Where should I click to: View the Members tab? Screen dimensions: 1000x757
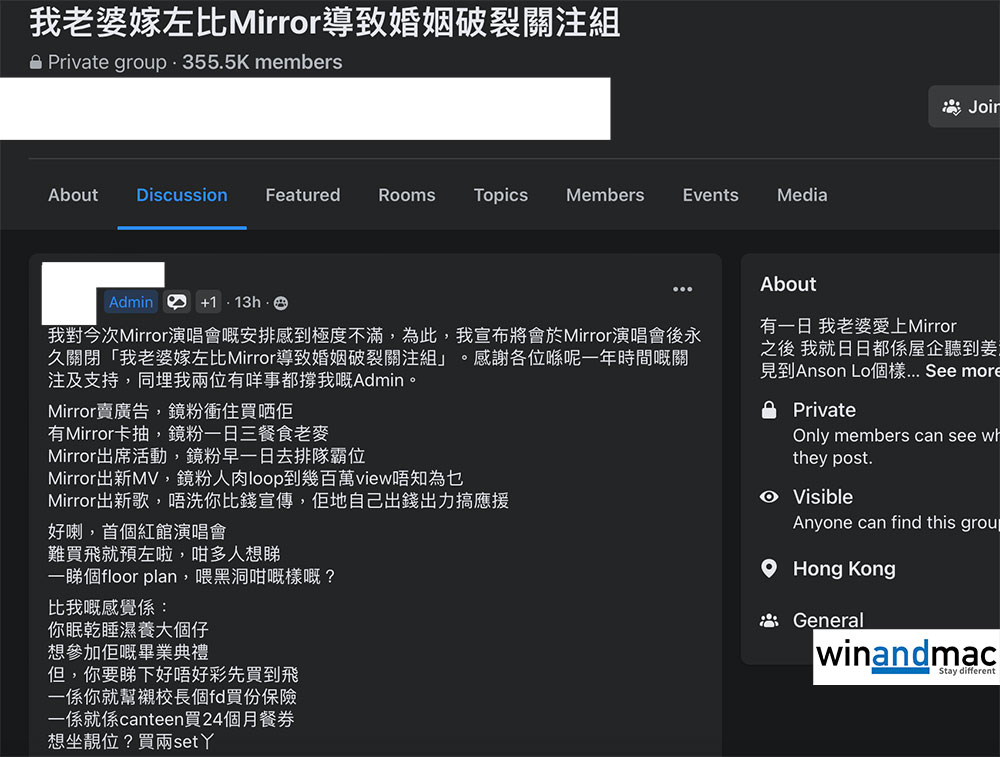click(x=604, y=195)
